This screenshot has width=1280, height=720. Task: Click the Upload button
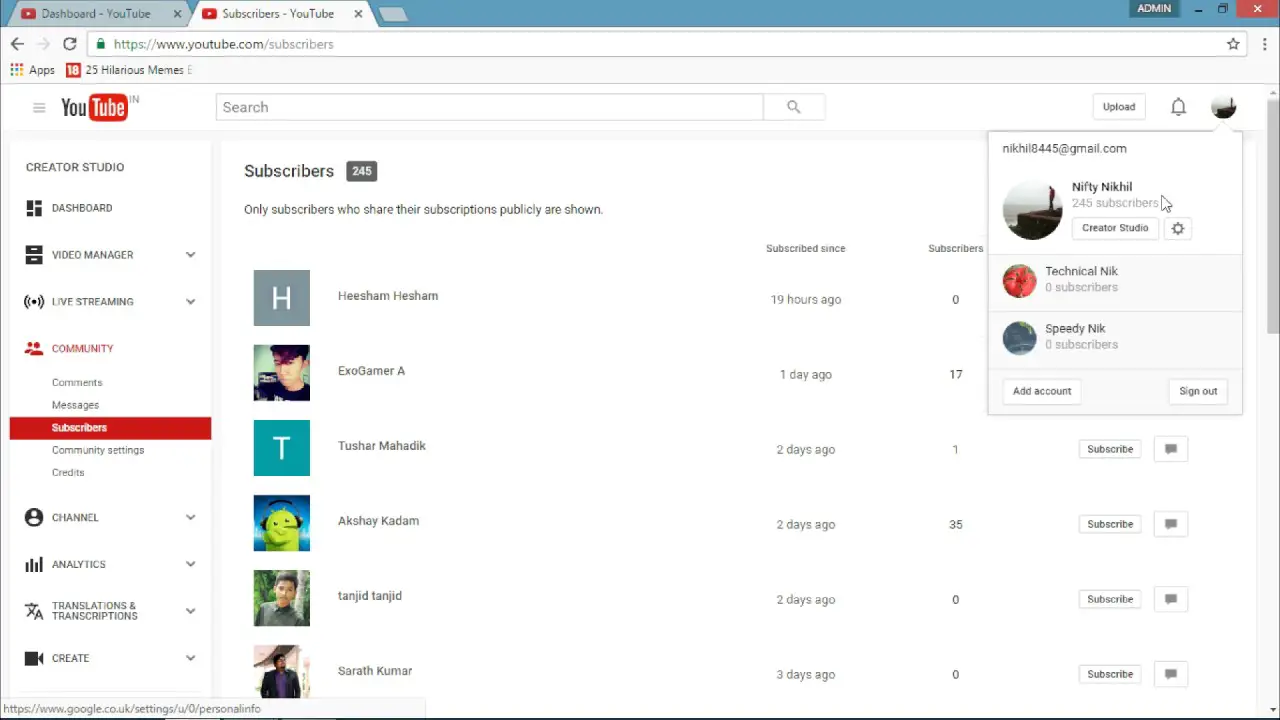[1119, 107]
